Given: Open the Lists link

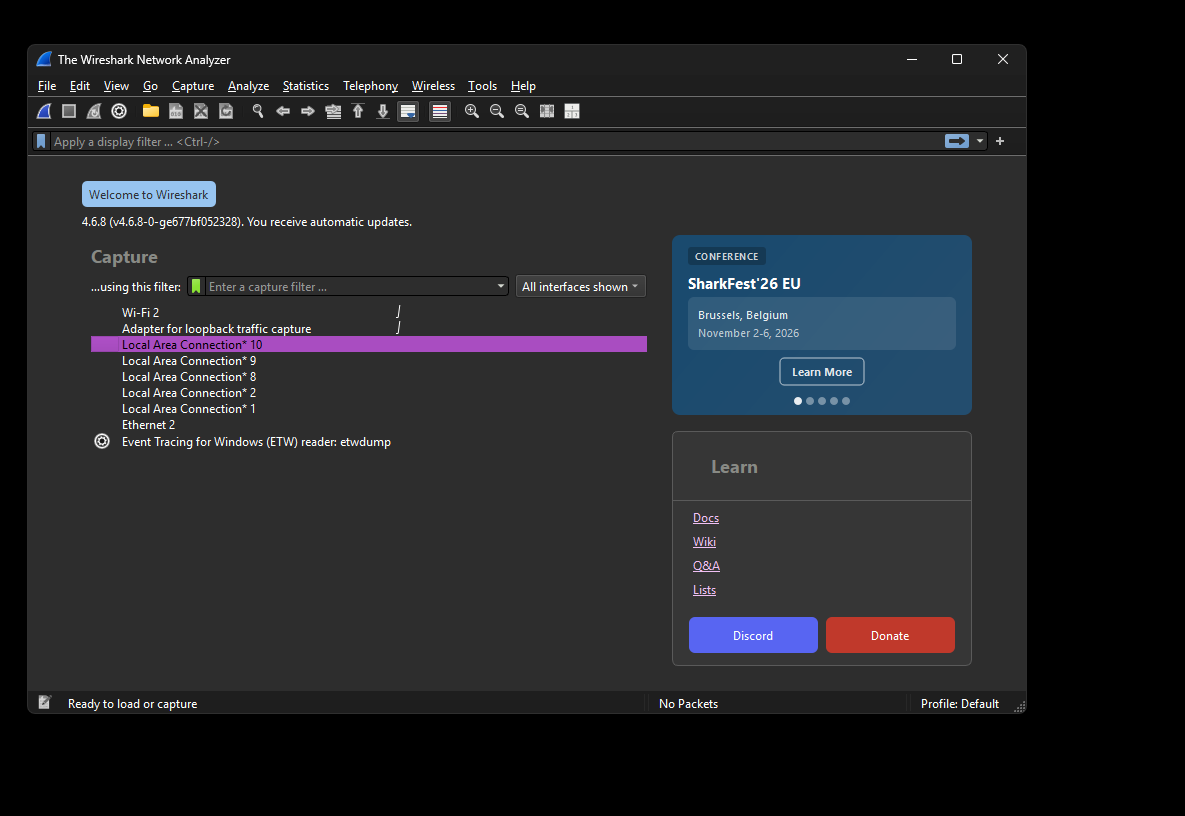Looking at the screenshot, I should (704, 590).
